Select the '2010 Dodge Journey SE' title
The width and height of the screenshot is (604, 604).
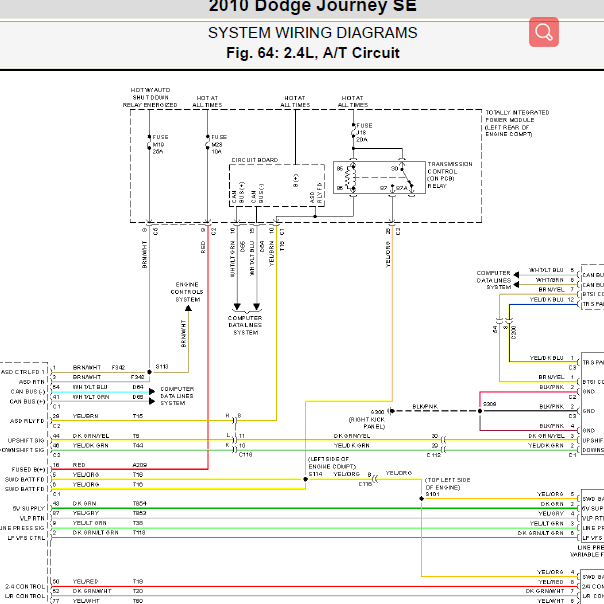tap(312, 6)
